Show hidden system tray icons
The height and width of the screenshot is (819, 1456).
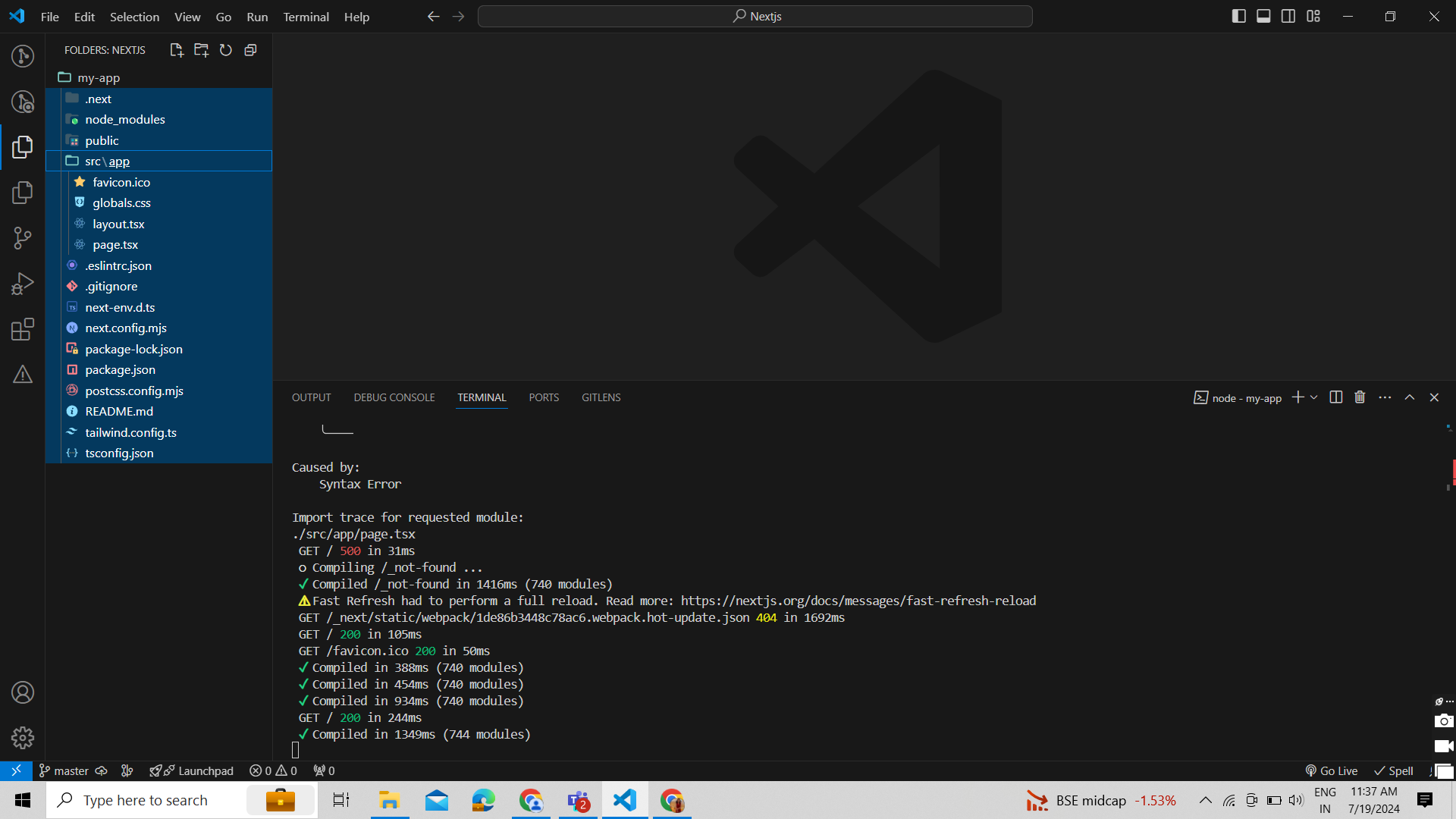(1205, 800)
